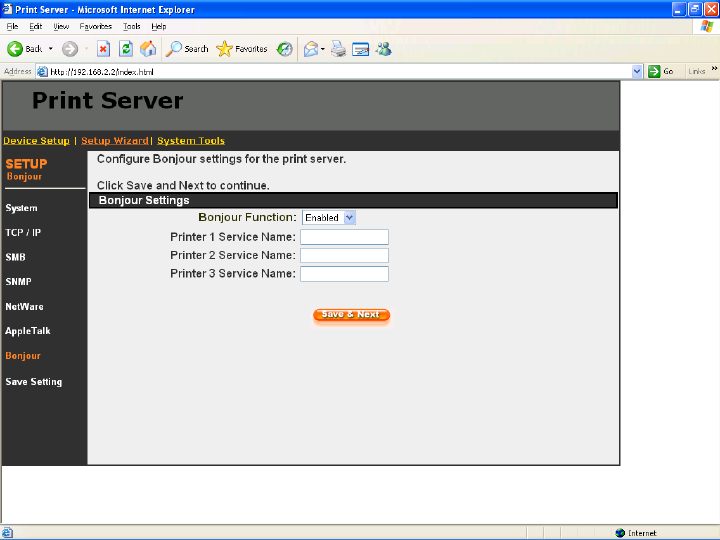The image size is (720, 540).
Task: Click the Back arrow button
Action: coord(24,49)
